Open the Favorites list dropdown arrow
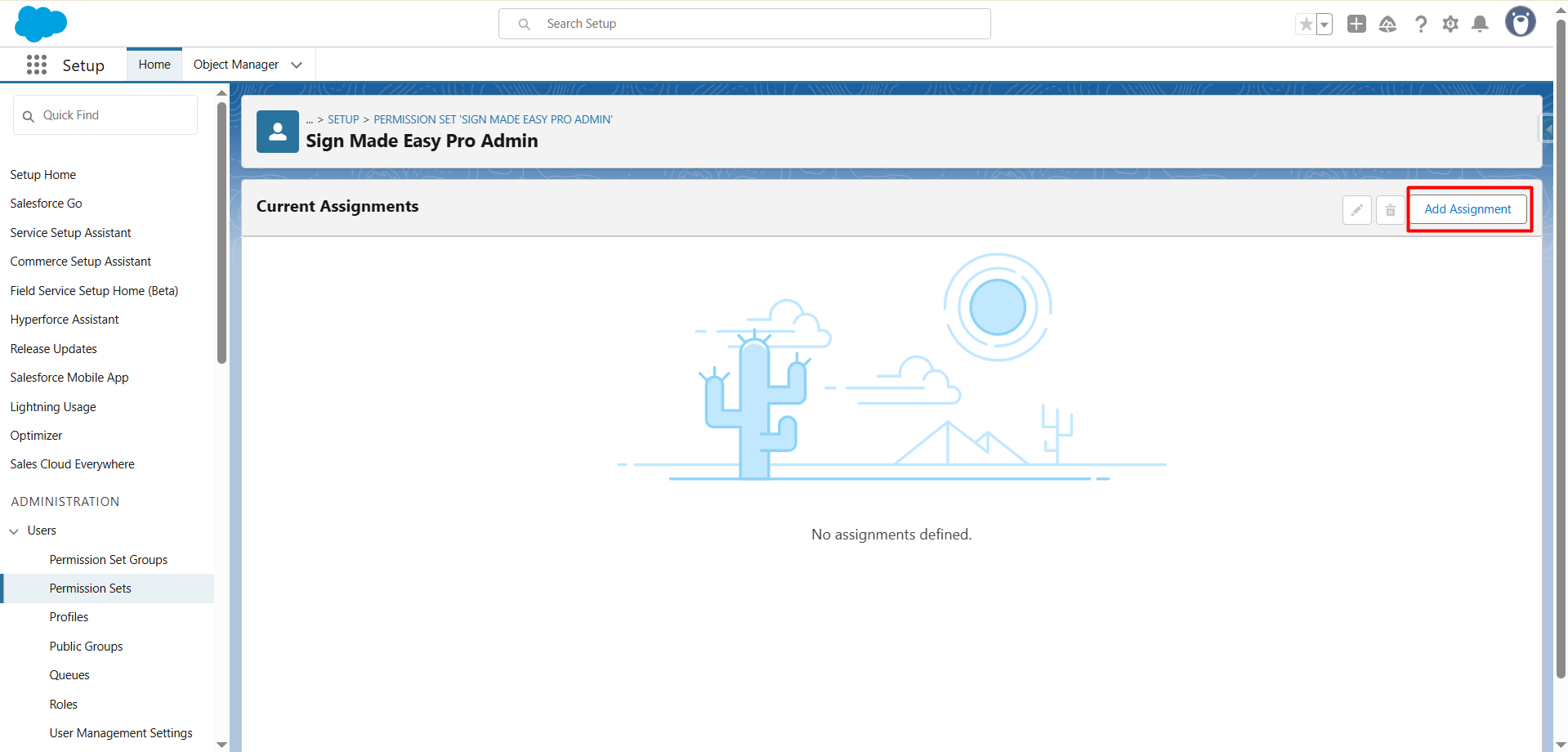 point(1325,25)
